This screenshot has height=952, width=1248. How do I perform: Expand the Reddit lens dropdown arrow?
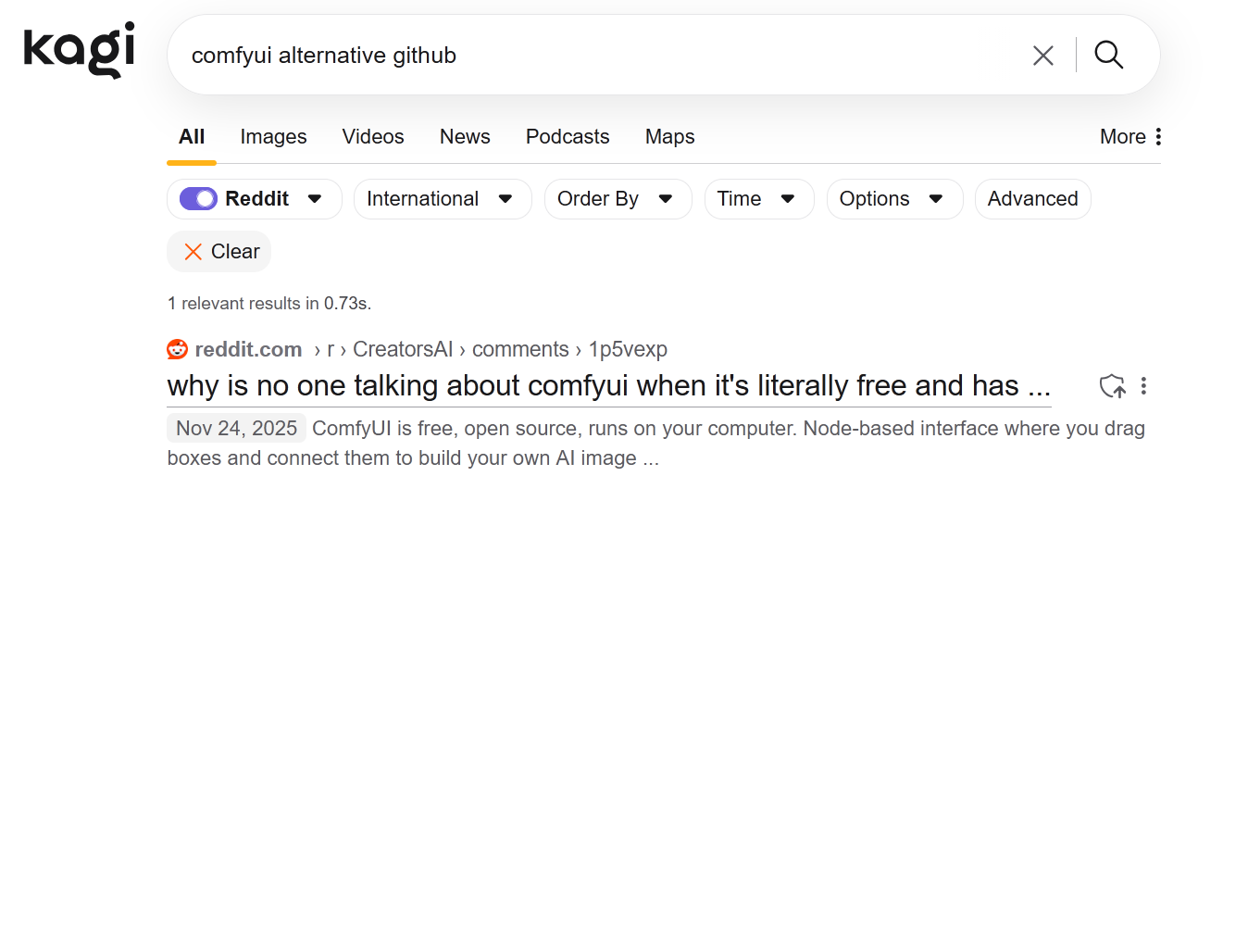315,199
